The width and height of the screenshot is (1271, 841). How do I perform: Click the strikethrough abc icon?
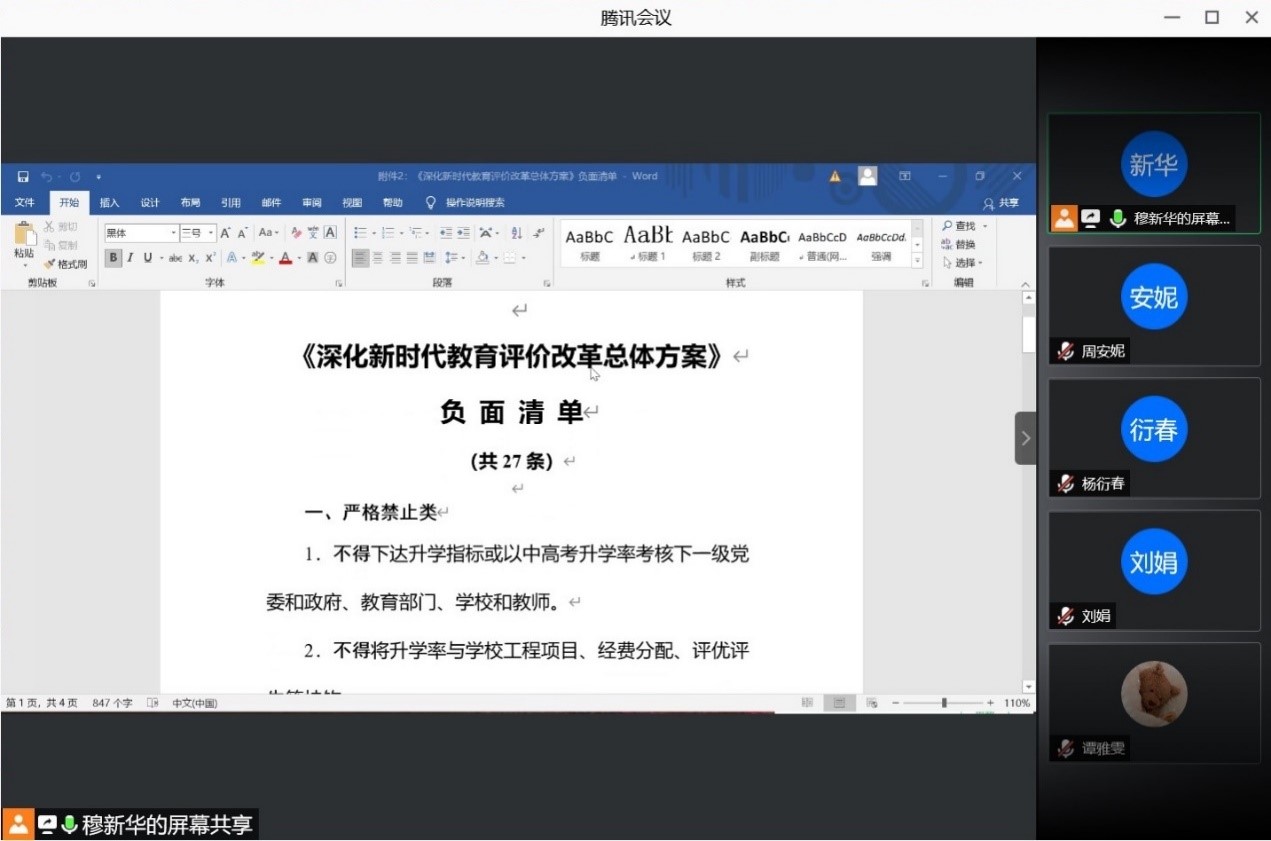(175, 258)
